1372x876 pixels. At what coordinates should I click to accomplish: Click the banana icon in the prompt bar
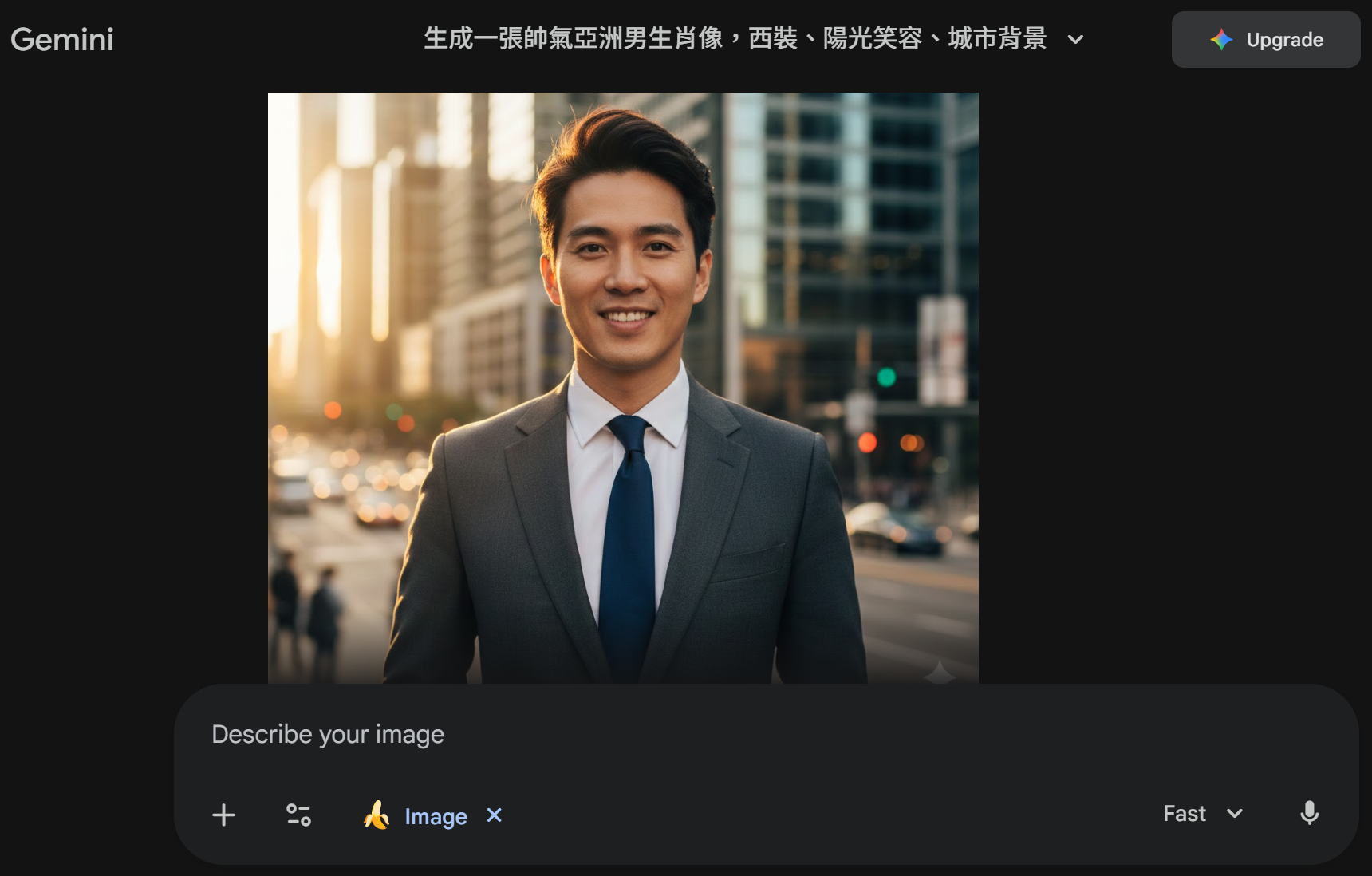click(x=376, y=815)
